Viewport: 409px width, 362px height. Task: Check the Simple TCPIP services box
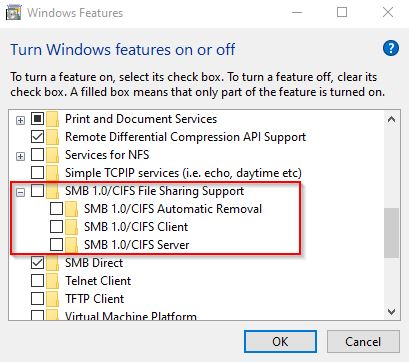(37, 173)
